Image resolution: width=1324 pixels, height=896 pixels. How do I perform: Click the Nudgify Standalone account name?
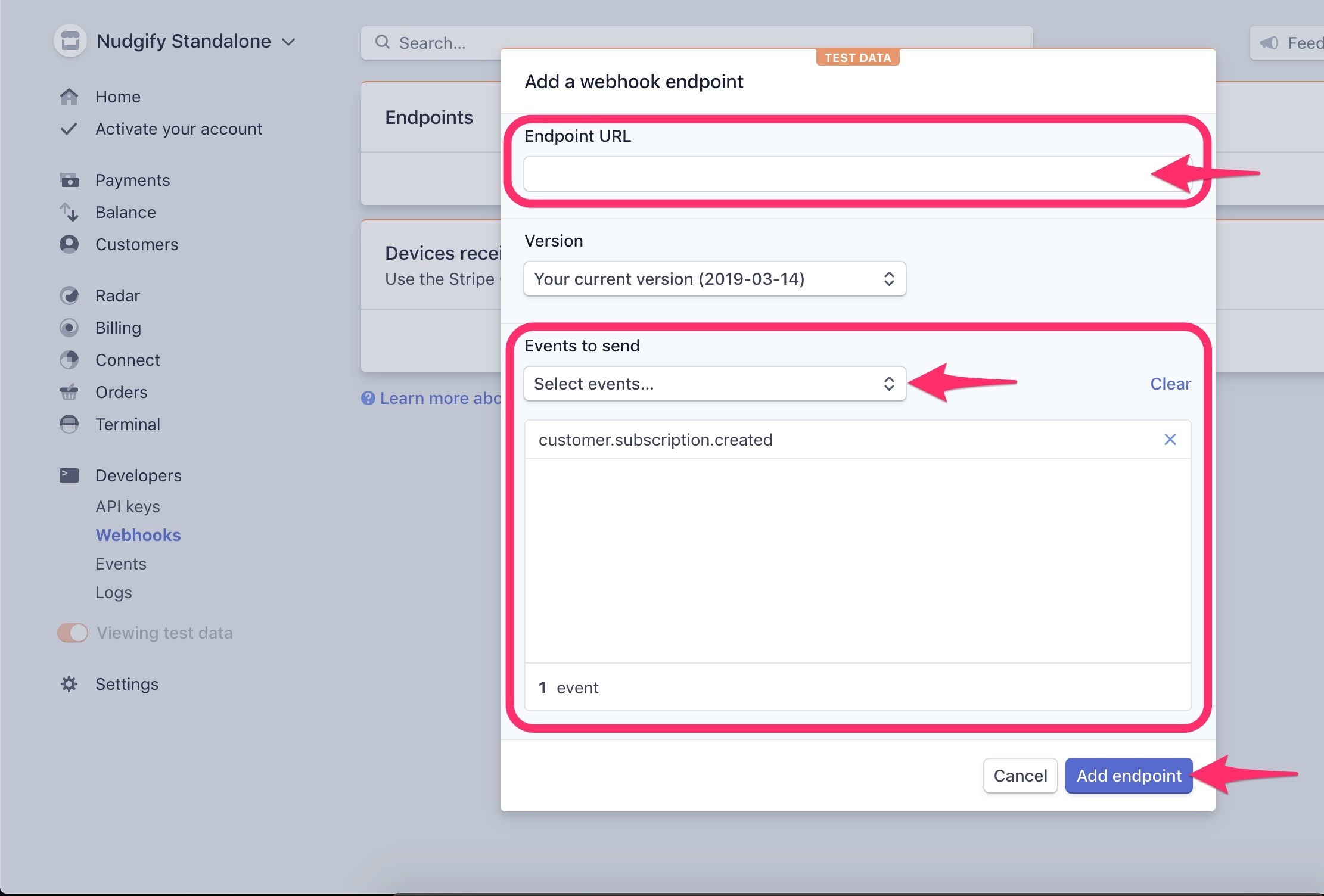tap(184, 41)
